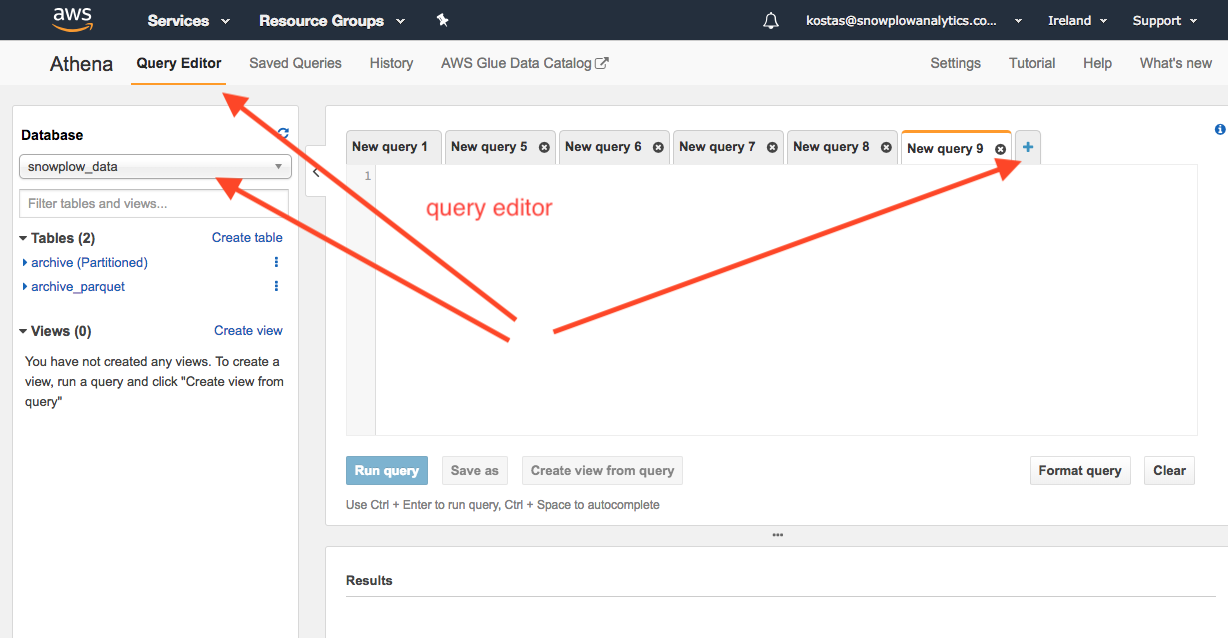Switch to New query 8 tab

click(x=831, y=147)
